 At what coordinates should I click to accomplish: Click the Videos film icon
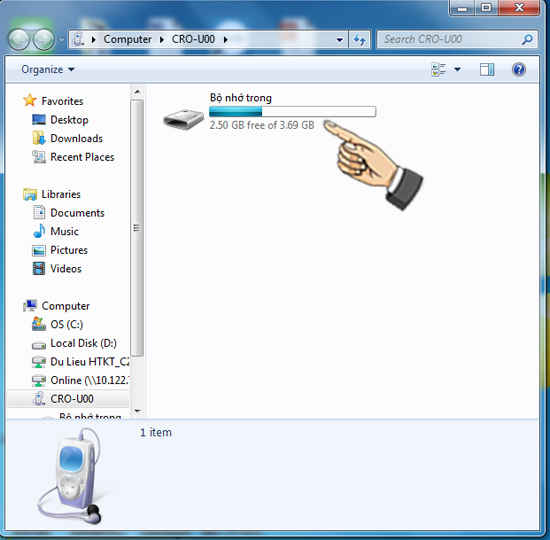click(39, 269)
